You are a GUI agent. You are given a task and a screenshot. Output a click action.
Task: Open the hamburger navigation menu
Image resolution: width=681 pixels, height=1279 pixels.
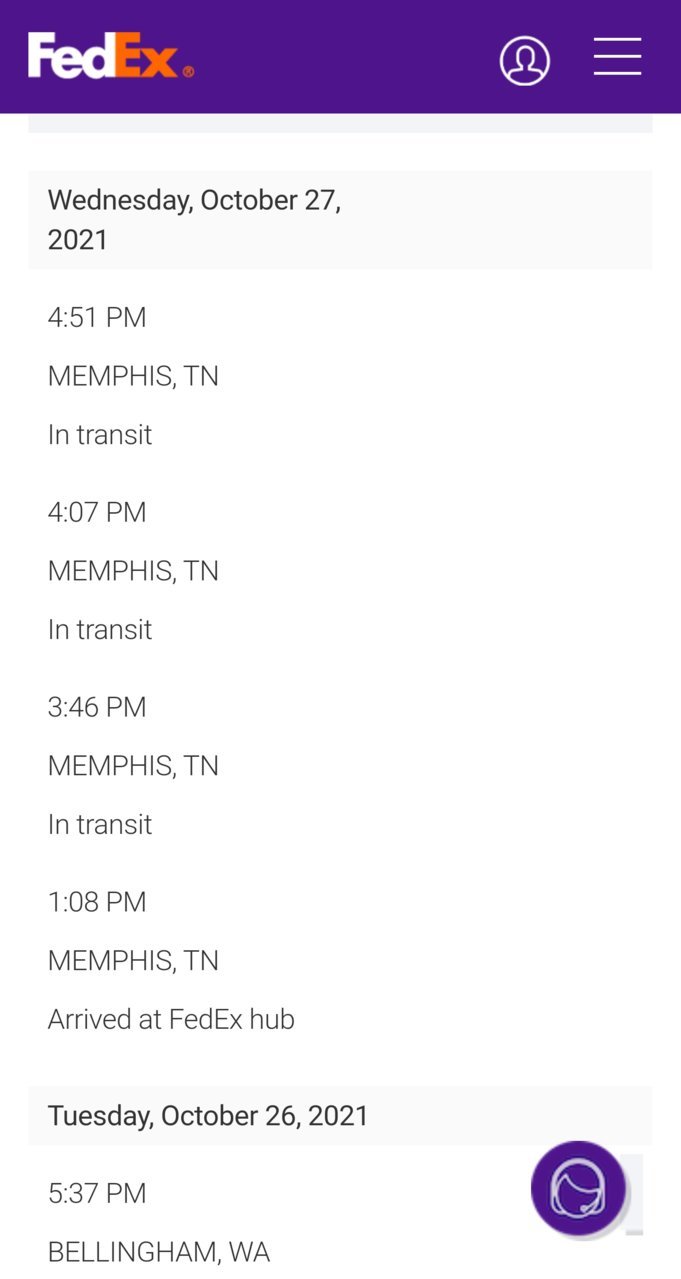(x=617, y=56)
